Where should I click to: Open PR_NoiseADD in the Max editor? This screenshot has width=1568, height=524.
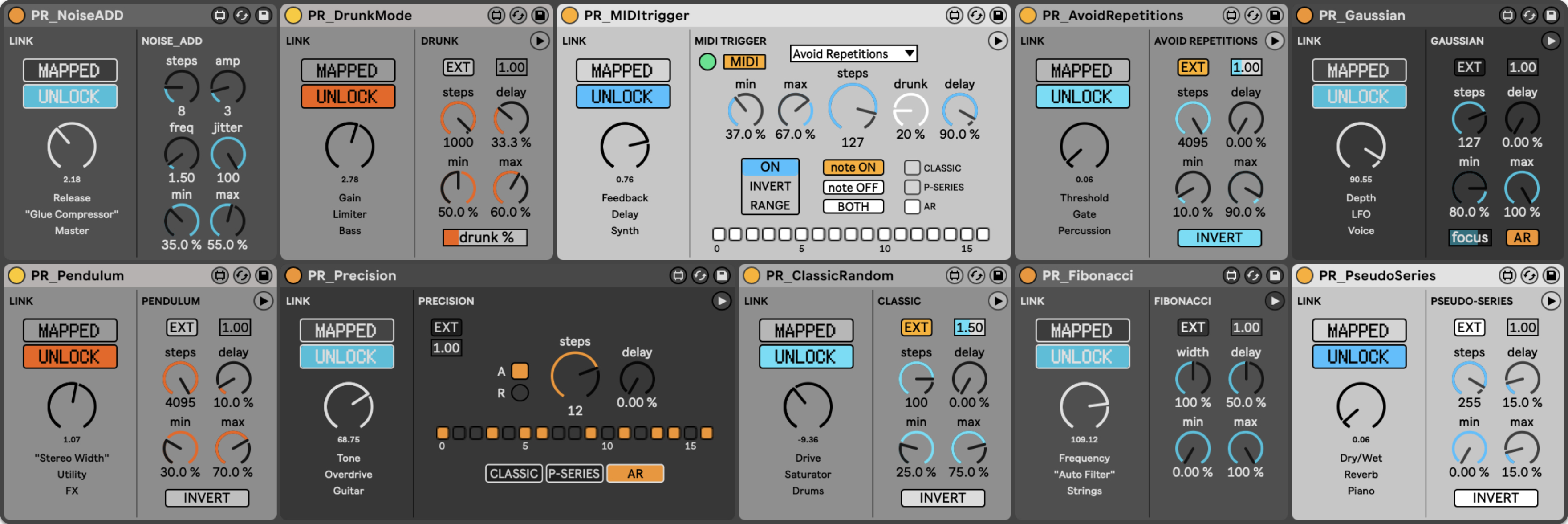220,15
